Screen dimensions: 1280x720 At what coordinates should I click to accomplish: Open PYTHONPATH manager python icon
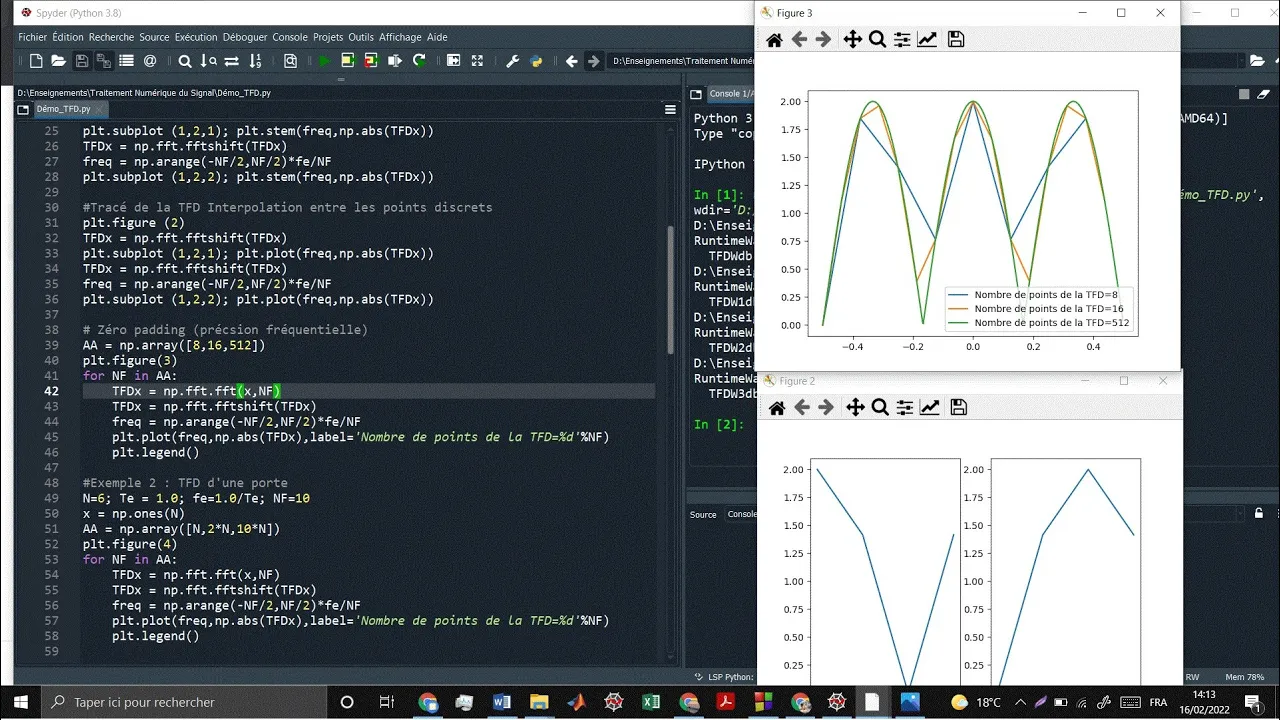coord(536,61)
